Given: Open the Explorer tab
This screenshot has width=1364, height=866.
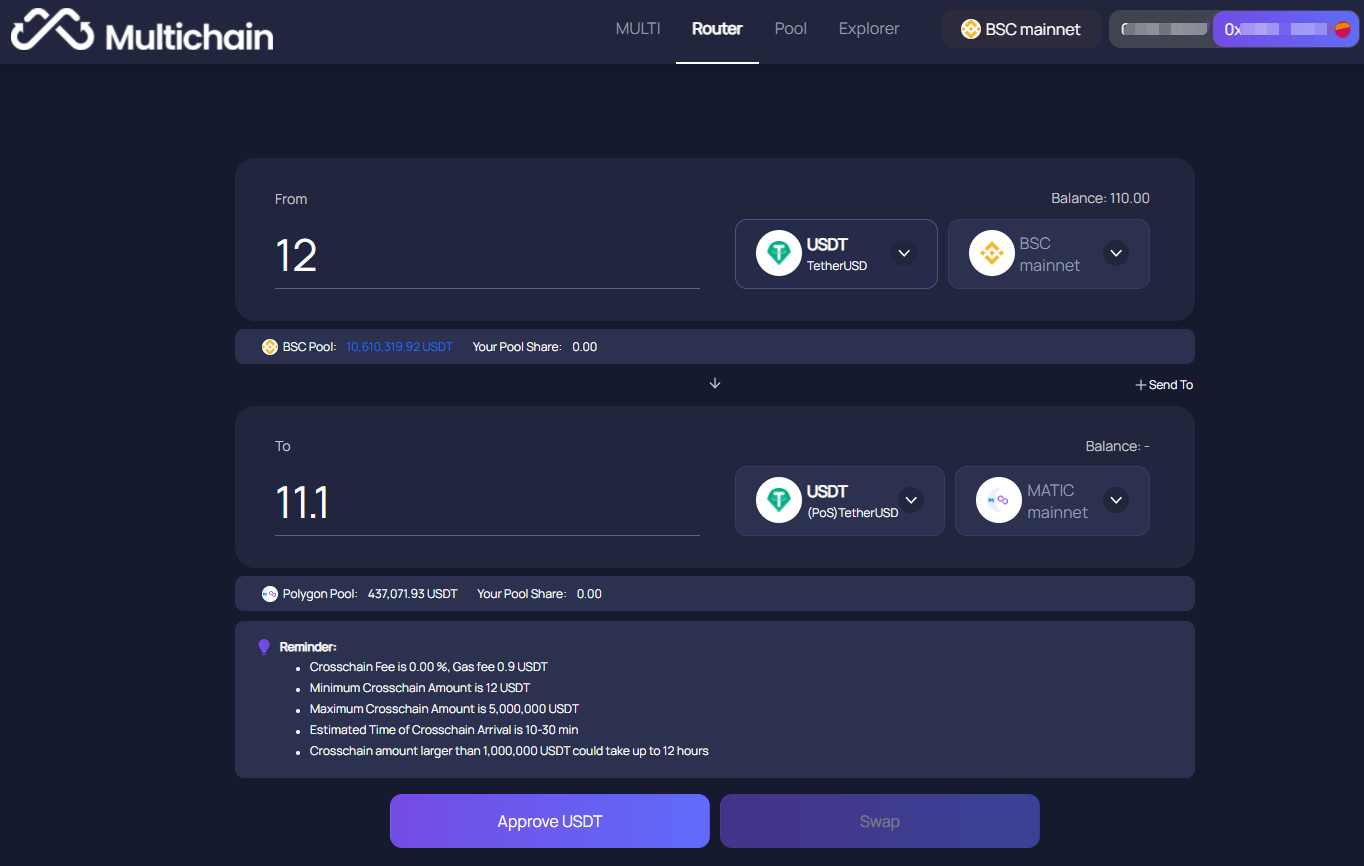Looking at the screenshot, I should pos(868,28).
